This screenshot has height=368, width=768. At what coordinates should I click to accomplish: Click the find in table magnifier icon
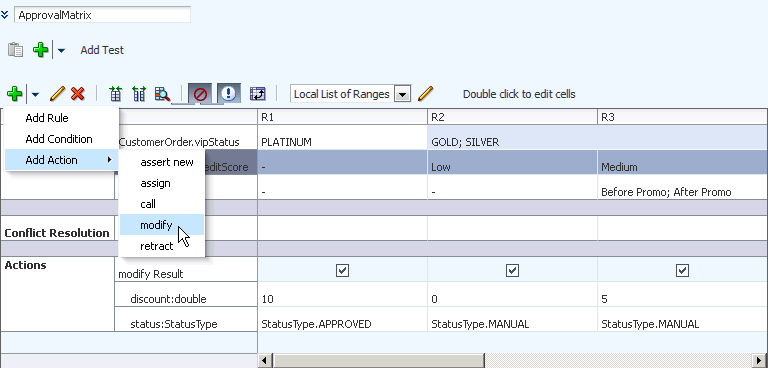click(x=162, y=94)
